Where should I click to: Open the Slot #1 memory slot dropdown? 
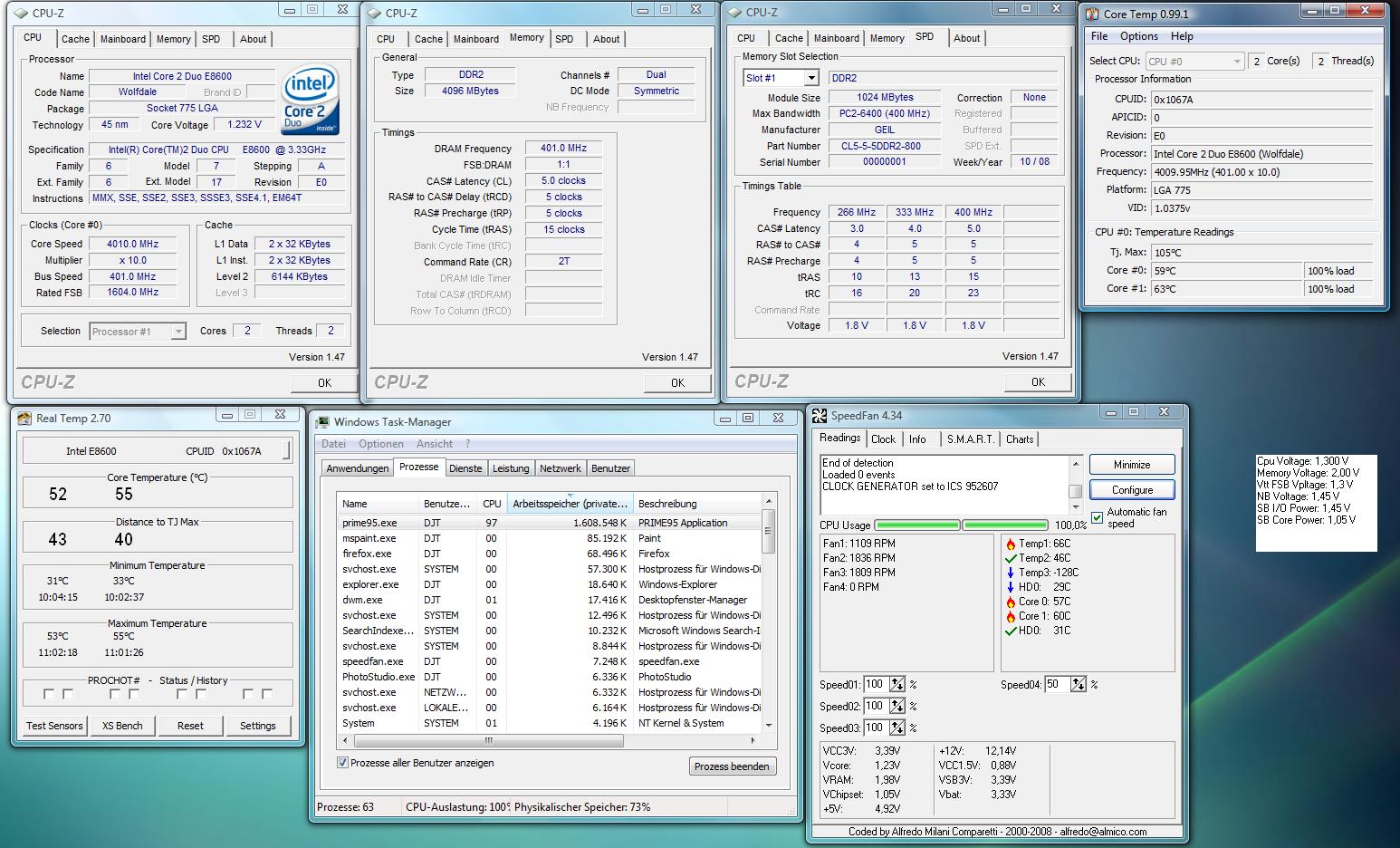point(810,78)
